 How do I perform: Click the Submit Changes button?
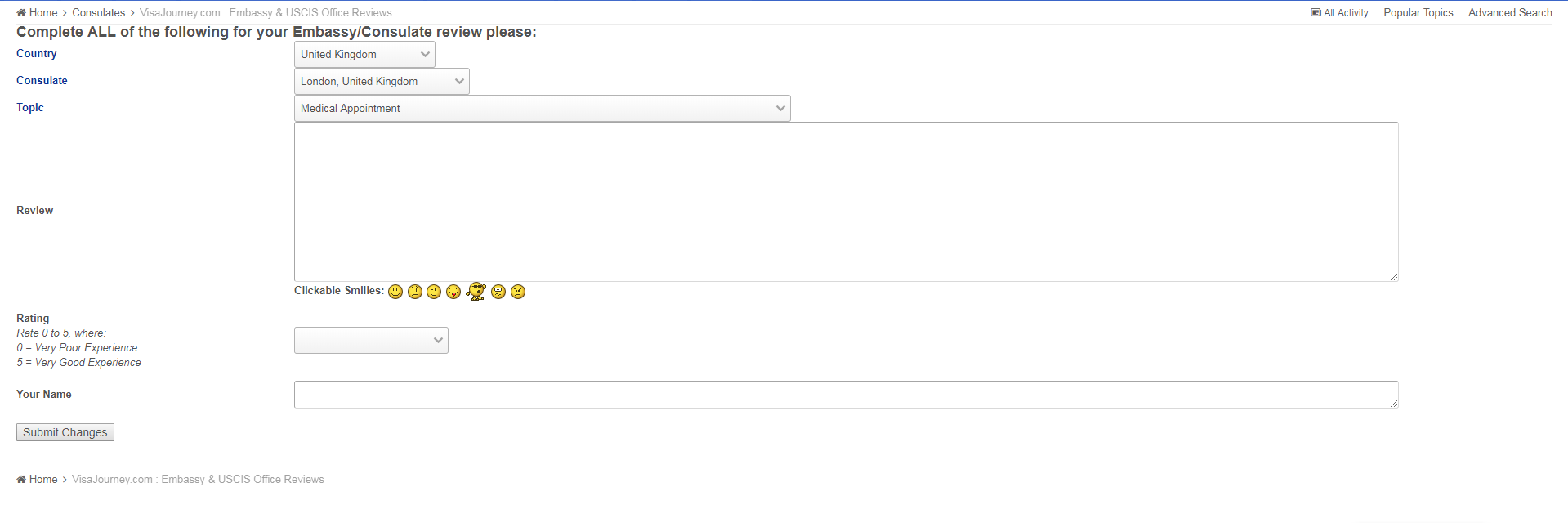65,432
